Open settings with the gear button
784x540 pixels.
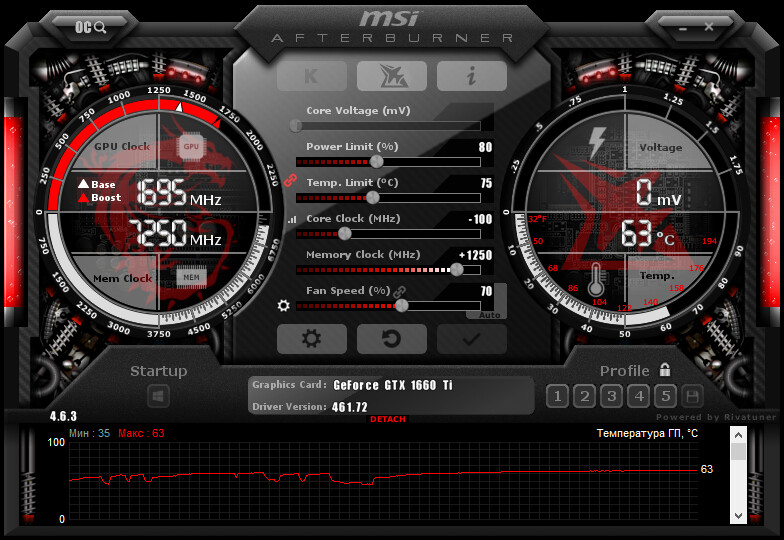312,339
